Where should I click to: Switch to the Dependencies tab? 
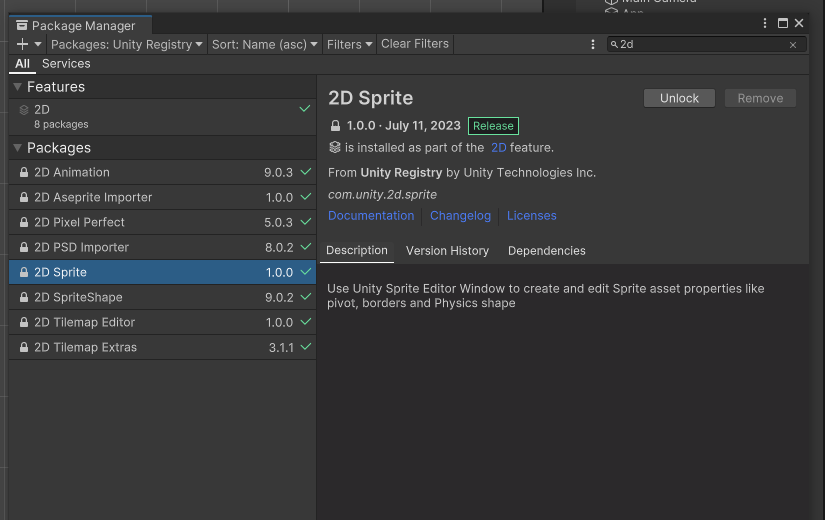(x=547, y=251)
